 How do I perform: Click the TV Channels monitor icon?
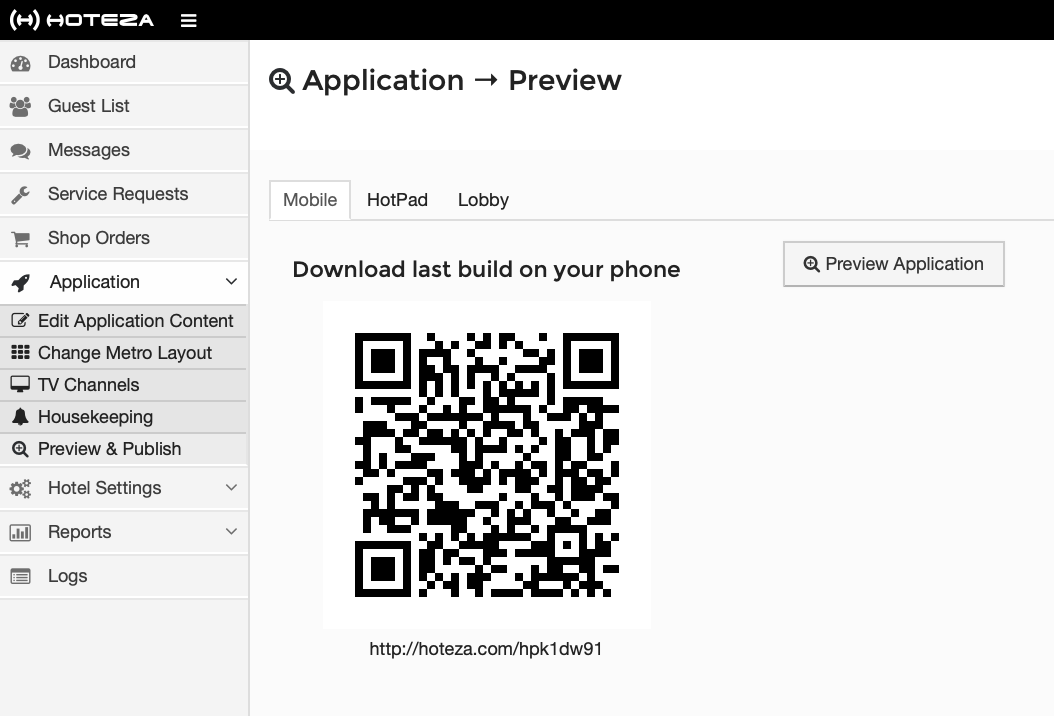pyautogui.click(x=20, y=385)
